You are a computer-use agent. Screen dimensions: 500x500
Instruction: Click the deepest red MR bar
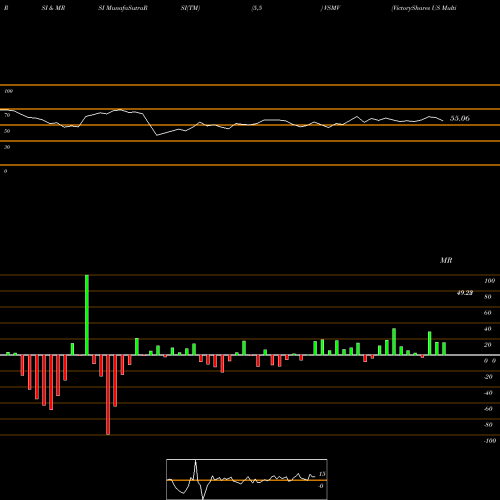[108, 395]
